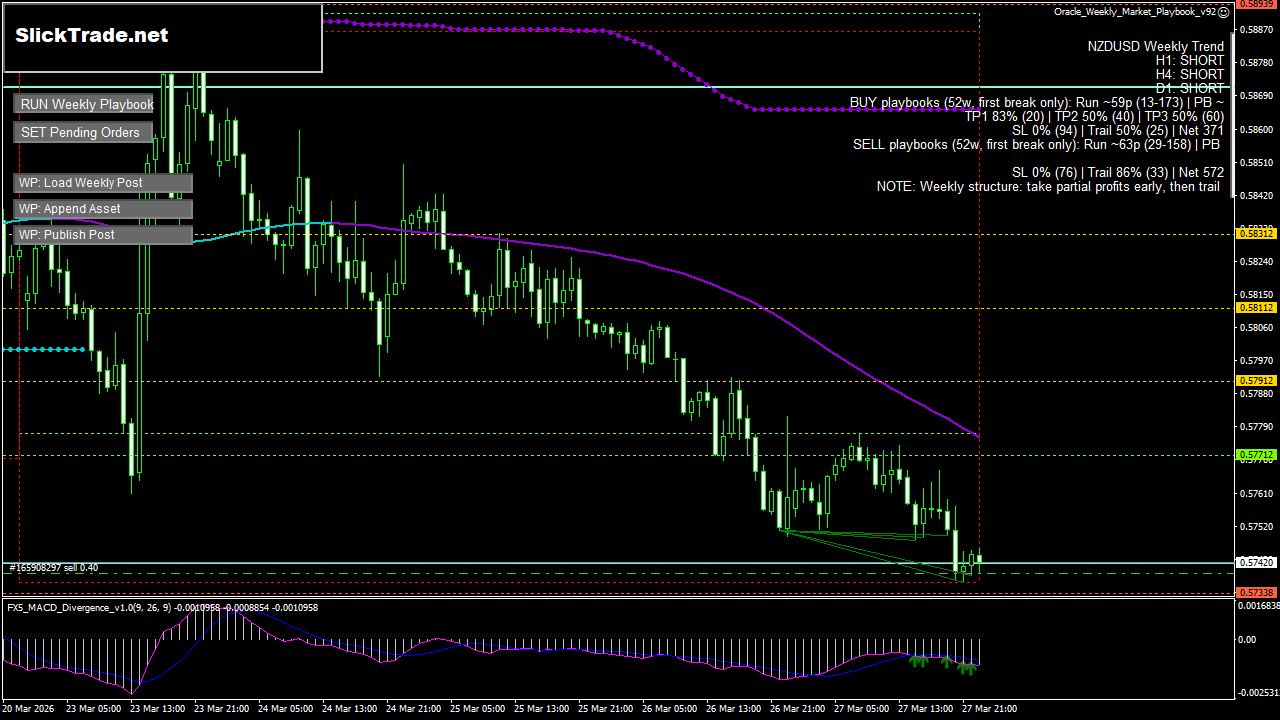The height and width of the screenshot is (720, 1280).
Task: Click the WP: Load Weekly Post button
Action: [103, 183]
